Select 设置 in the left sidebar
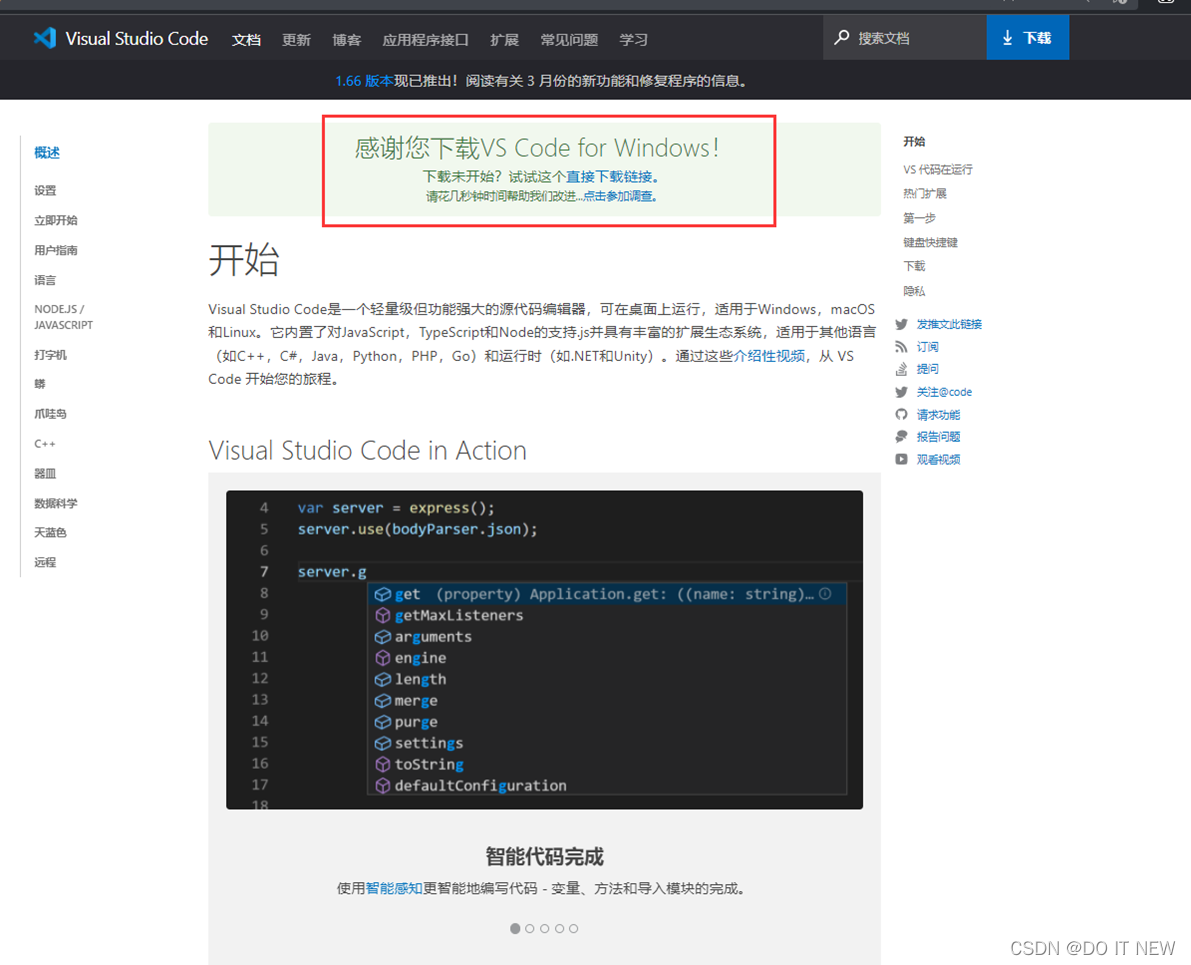1191x965 pixels. tap(45, 191)
